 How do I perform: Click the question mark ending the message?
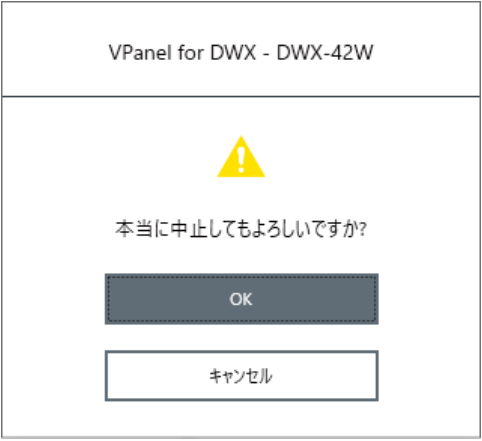click(363, 229)
